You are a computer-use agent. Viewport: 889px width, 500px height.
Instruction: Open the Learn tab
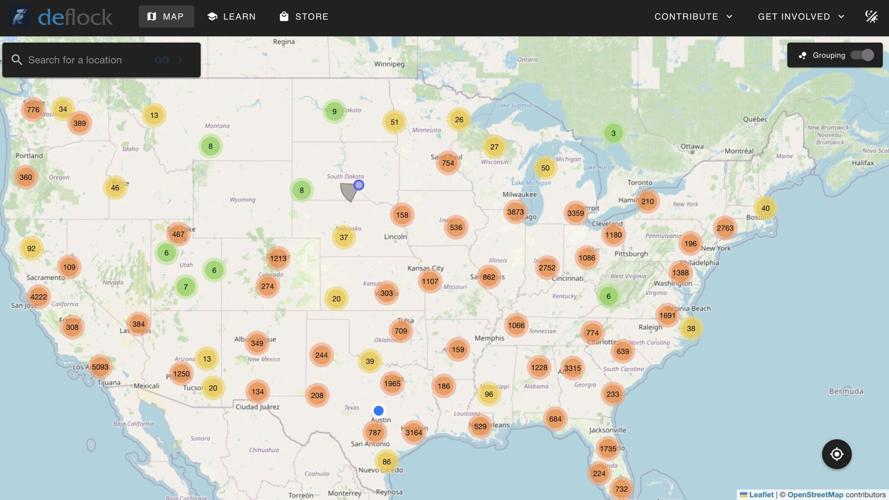(x=231, y=16)
